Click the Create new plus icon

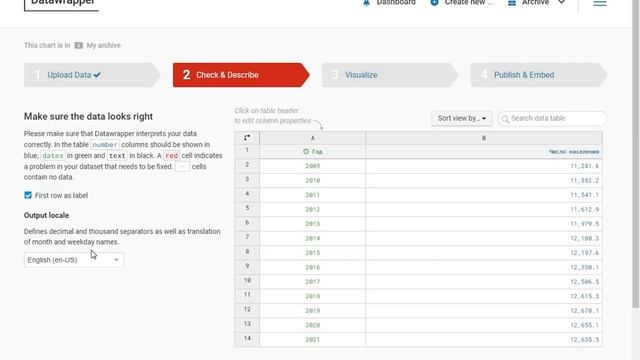click(435, 3)
